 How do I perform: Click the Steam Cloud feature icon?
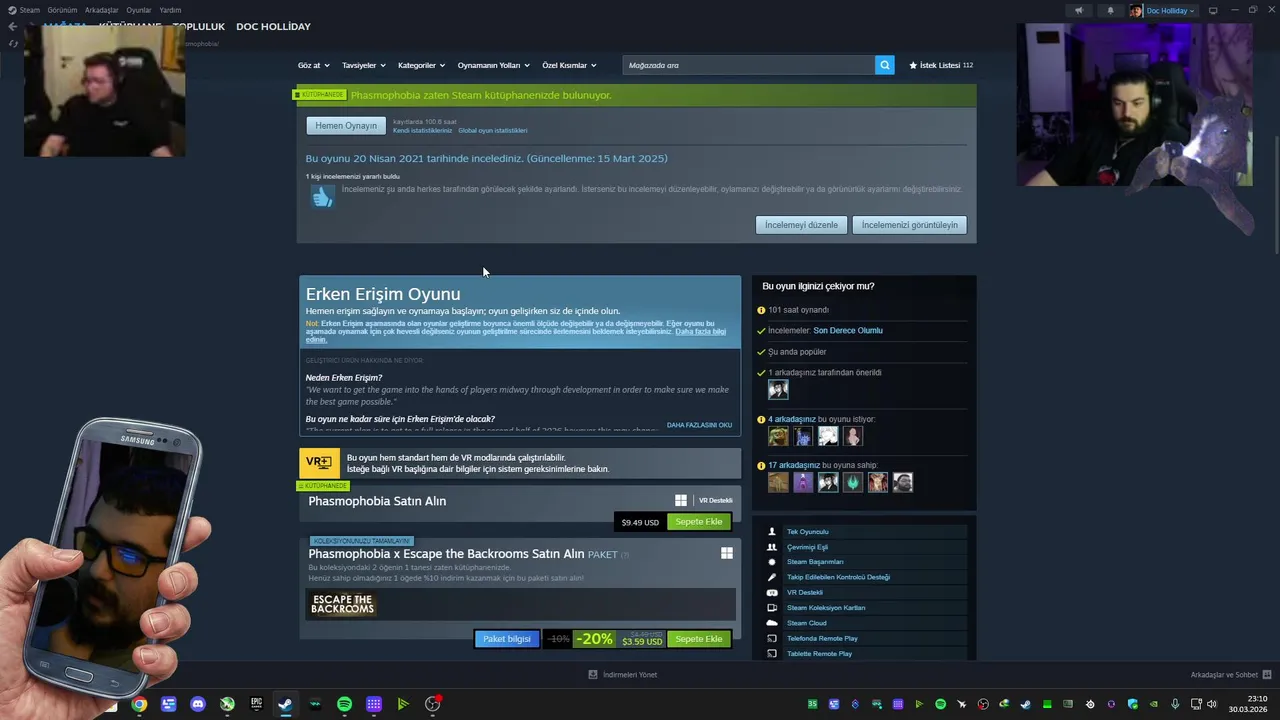771,623
